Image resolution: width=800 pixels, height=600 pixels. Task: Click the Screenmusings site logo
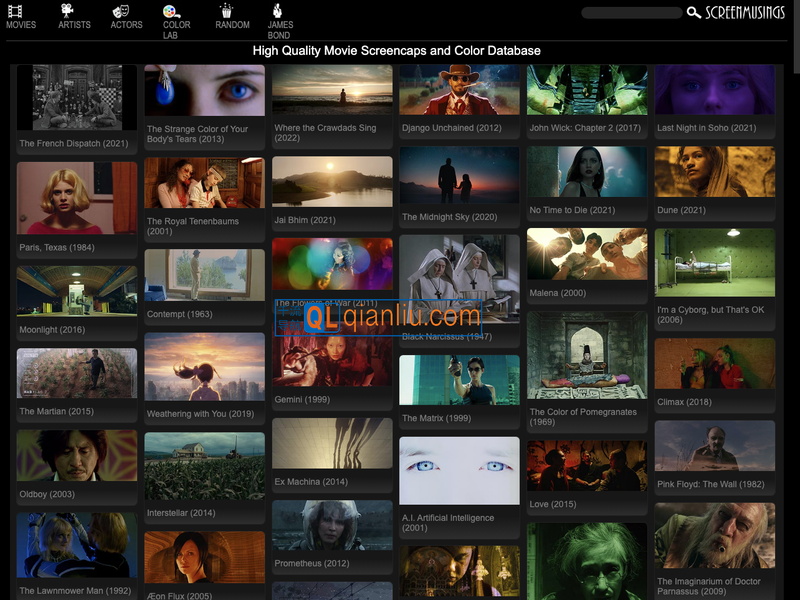tap(745, 13)
